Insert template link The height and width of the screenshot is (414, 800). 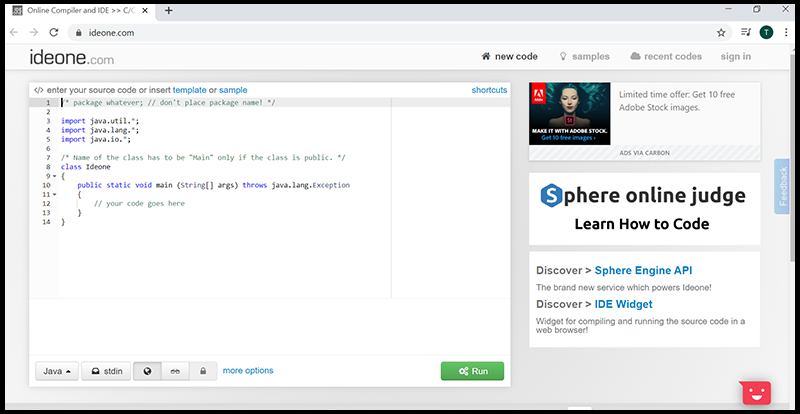189,90
